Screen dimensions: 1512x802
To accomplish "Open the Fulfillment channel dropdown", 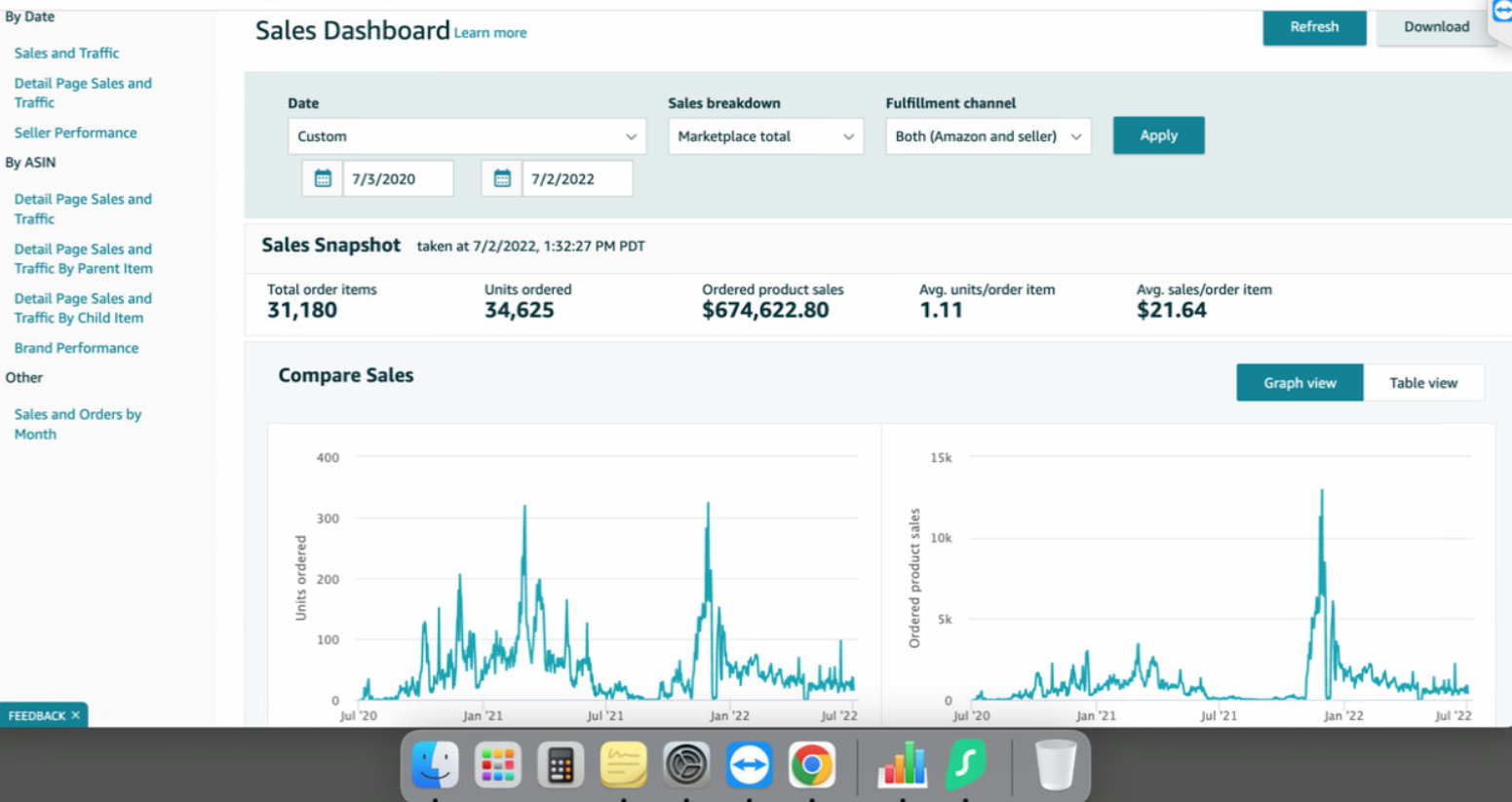I will (988, 136).
